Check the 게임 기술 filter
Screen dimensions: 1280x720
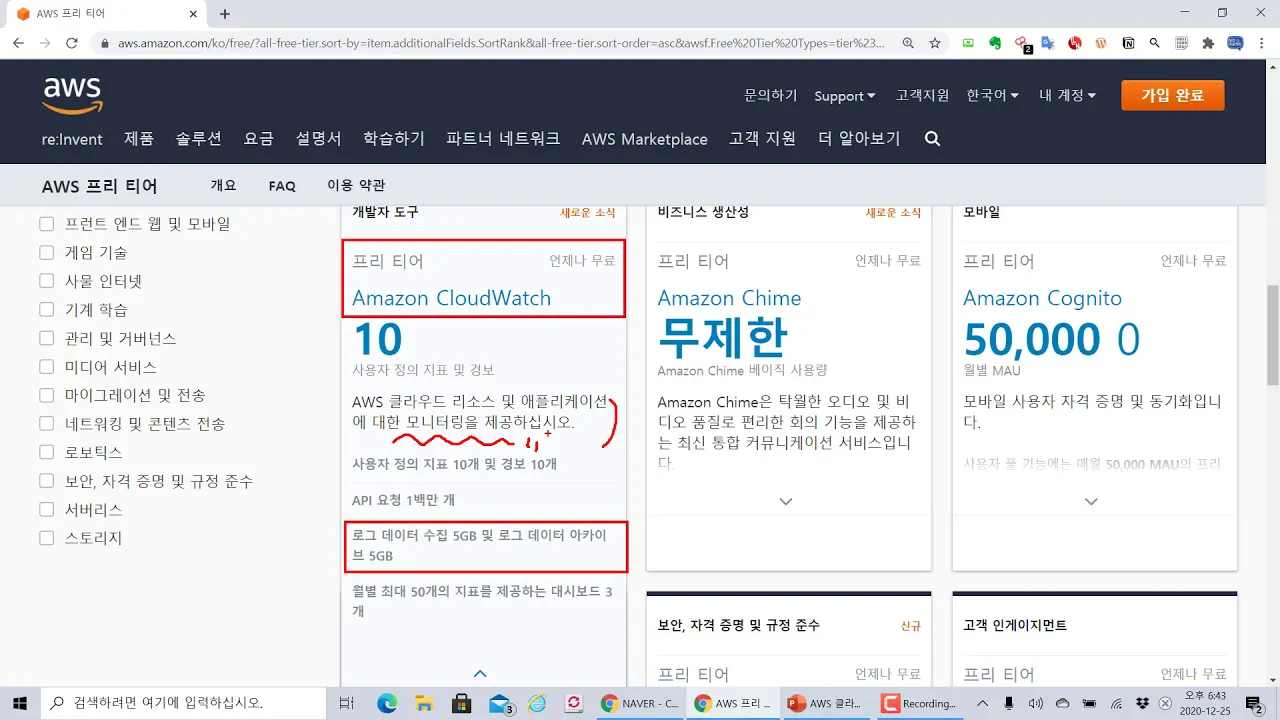46,252
